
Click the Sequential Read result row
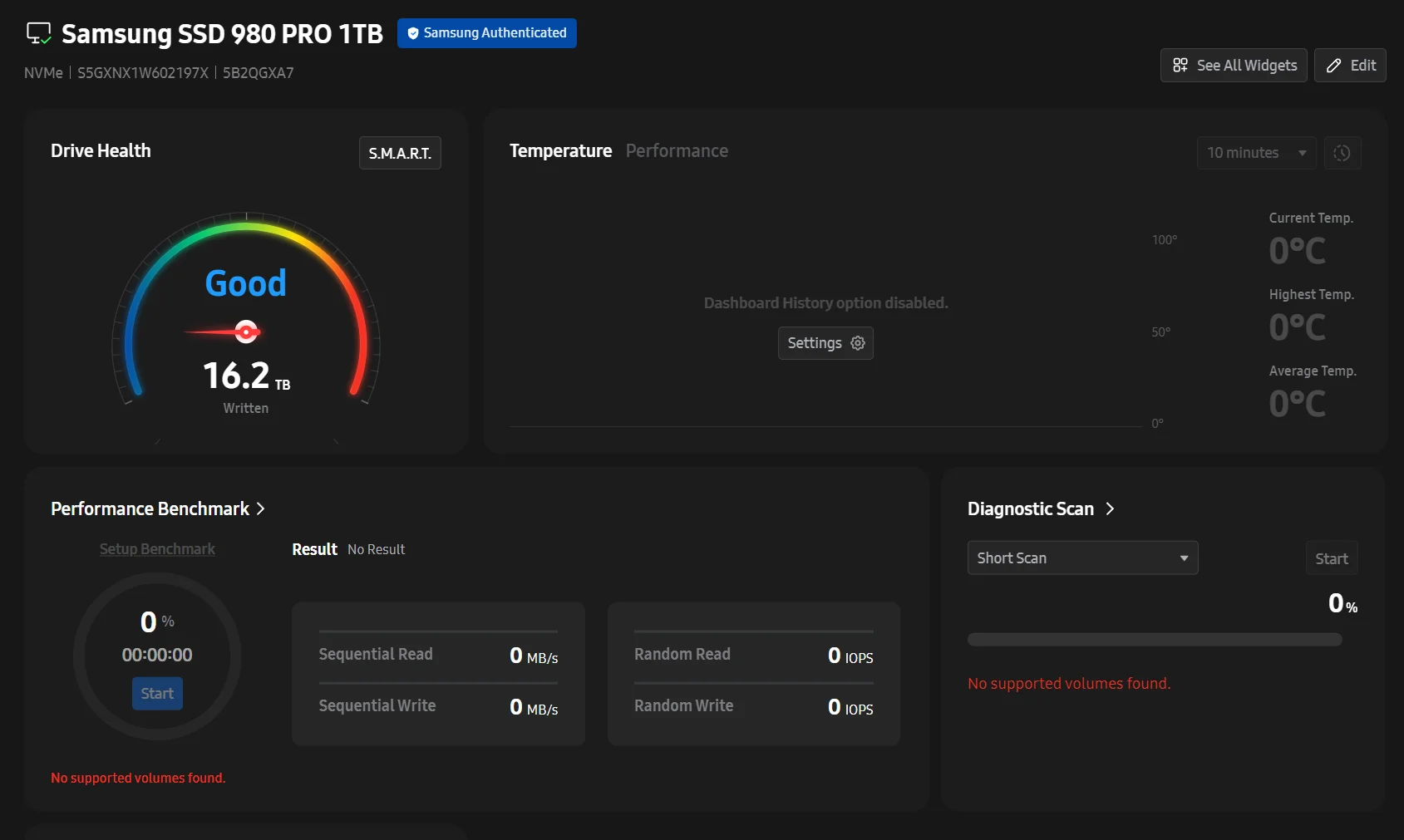pos(438,655)
